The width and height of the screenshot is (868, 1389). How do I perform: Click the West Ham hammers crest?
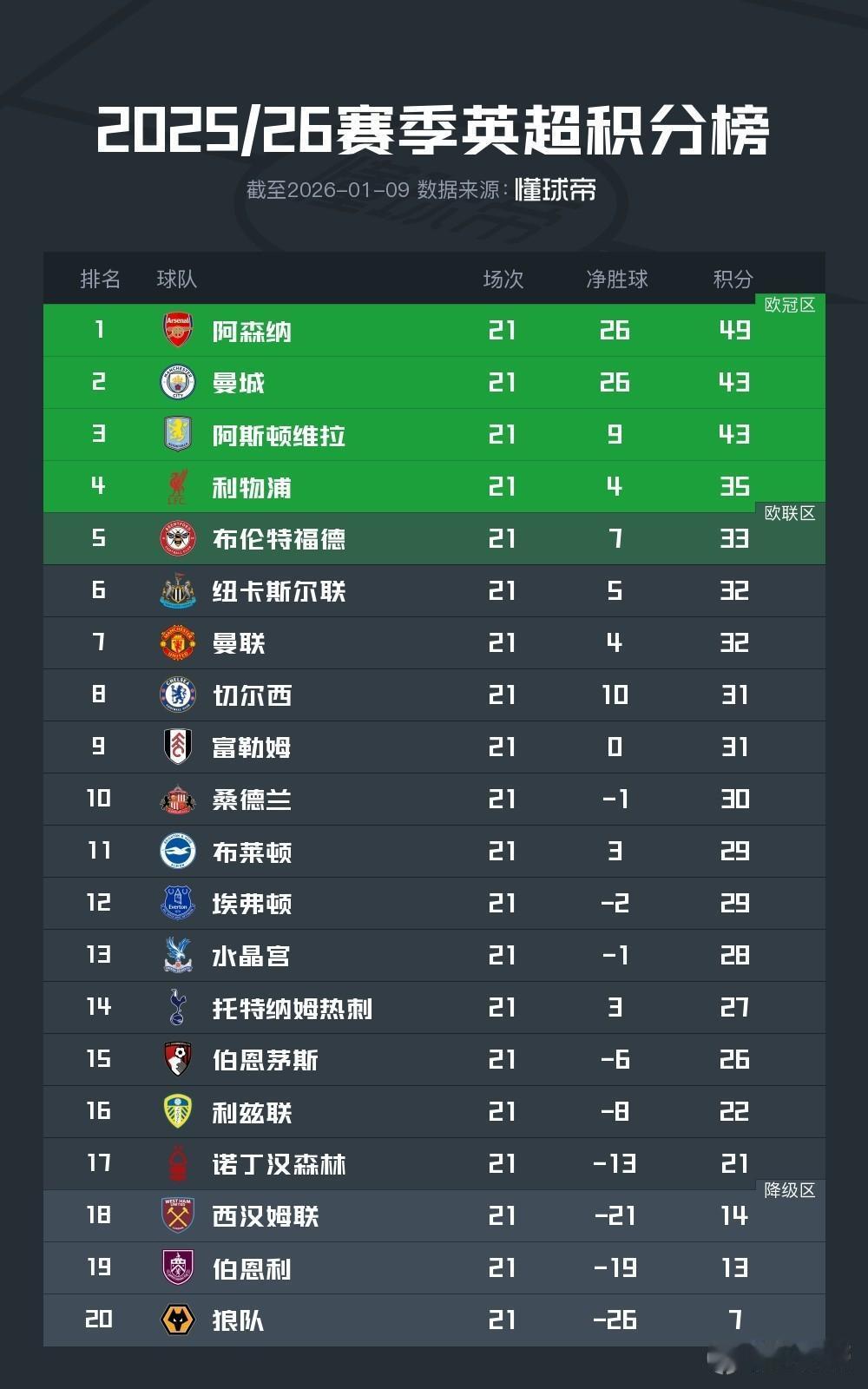coord(178,1215)
